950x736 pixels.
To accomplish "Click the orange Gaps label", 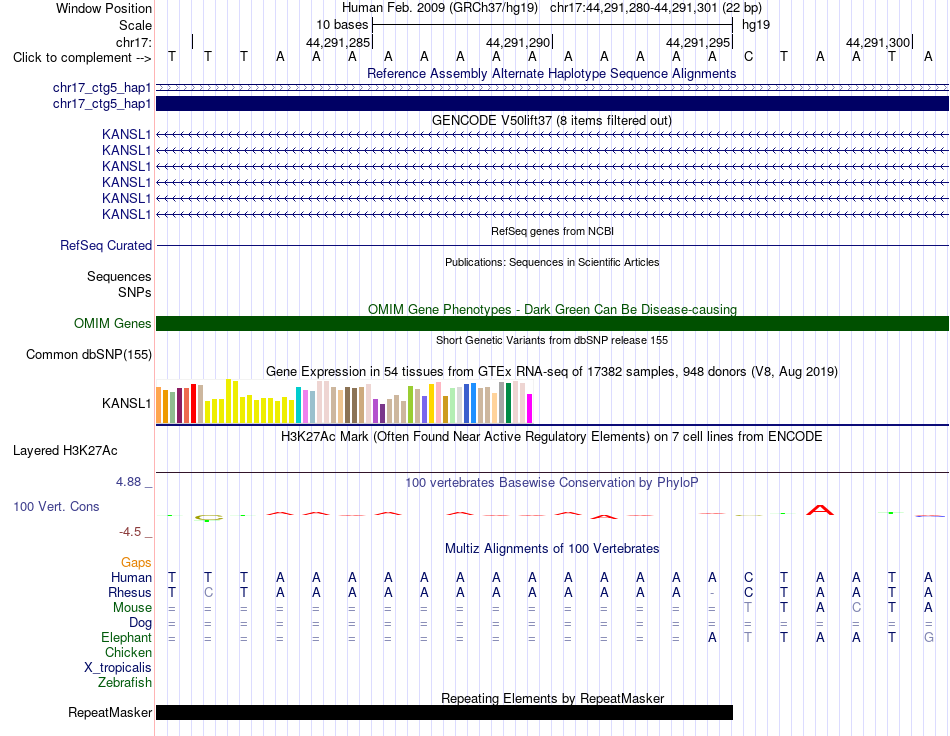I will coord(136,563).
